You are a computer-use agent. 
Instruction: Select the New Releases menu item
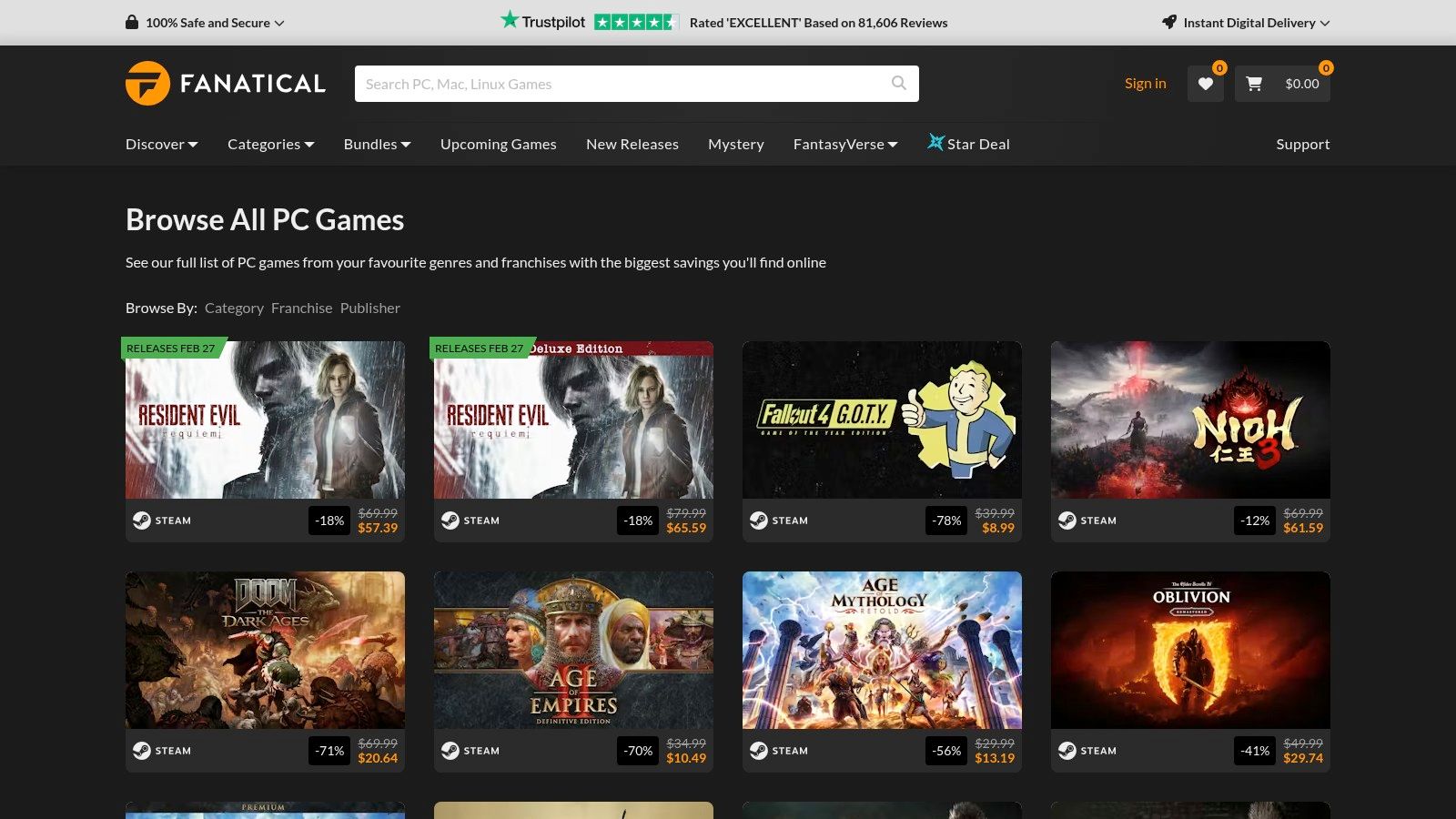[632, 144]
